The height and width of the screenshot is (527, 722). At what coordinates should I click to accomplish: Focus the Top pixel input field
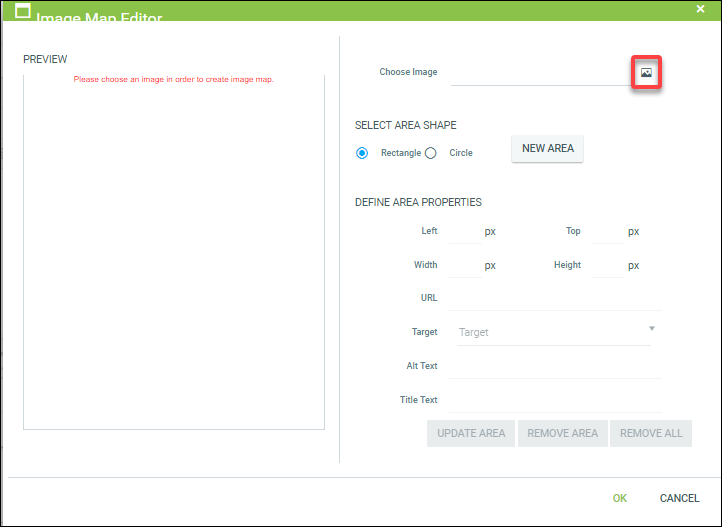click(607, 231)
